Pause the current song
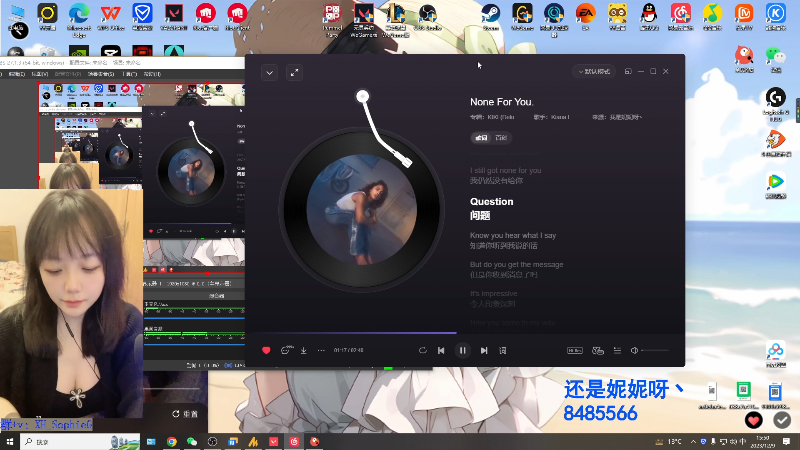The height and width of the screenshot is (450, 800). point(462,351)
